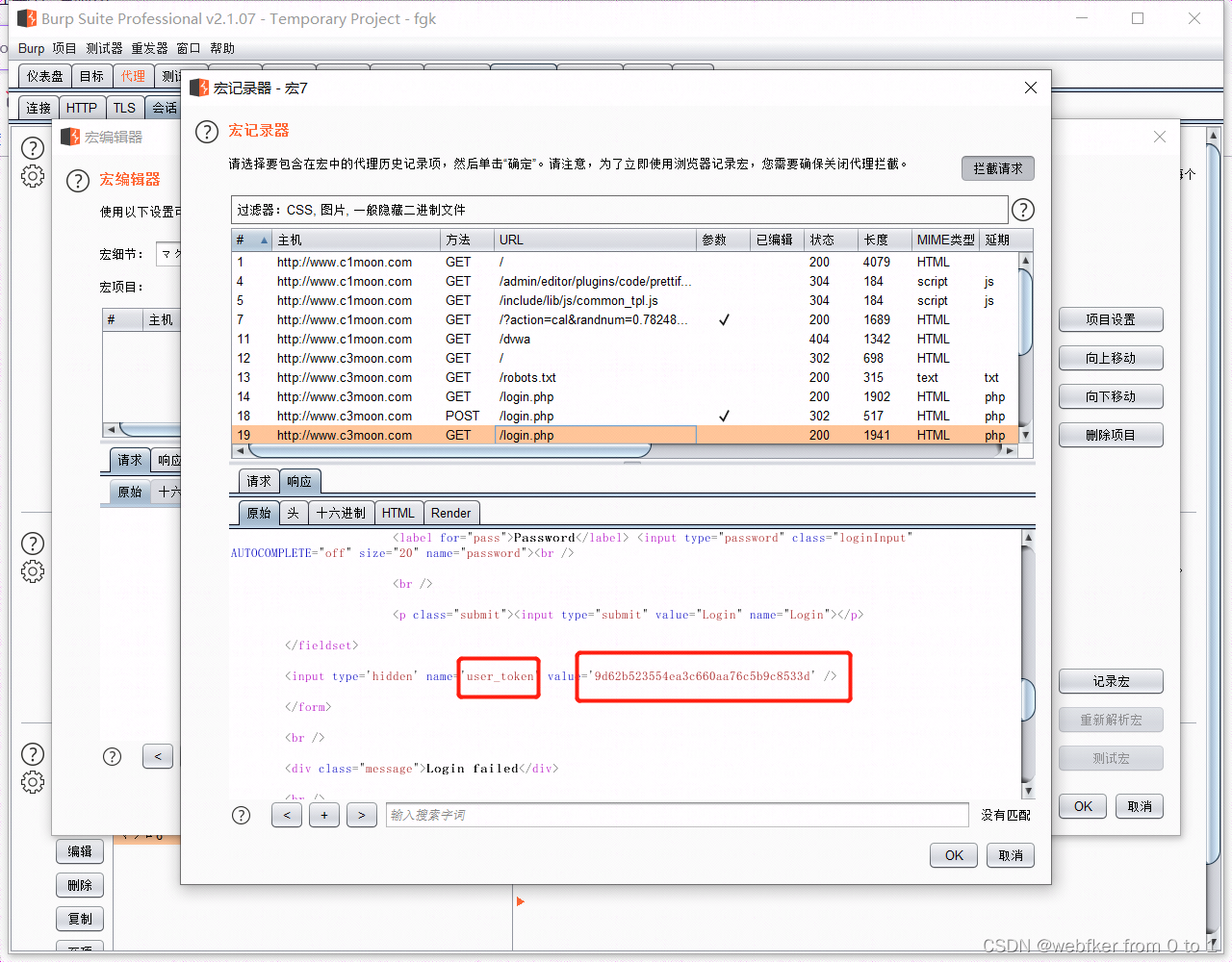Image resolution: width=1232 pixels, height=962 pixels.
Task: Open the 窗口 menu
Action: [x=189, y=48]
